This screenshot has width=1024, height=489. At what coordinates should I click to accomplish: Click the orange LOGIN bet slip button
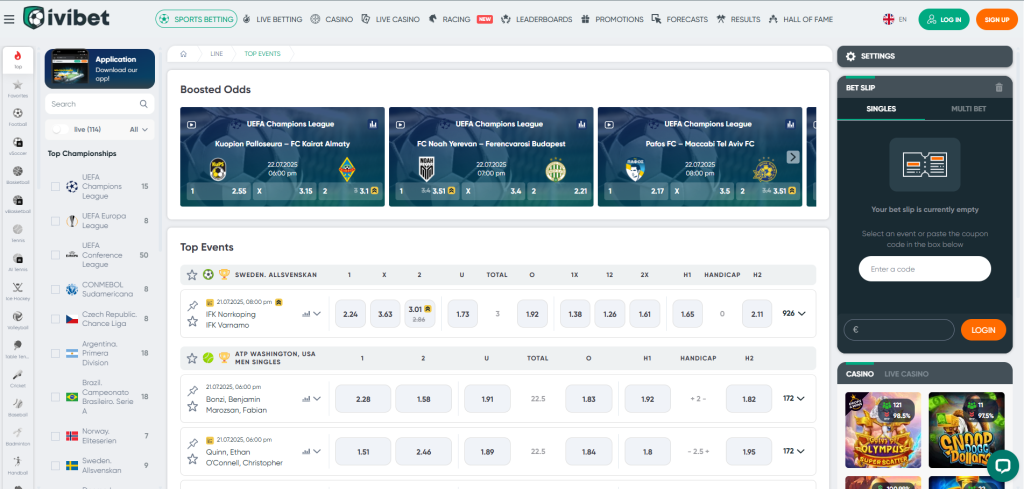point(983,330)
